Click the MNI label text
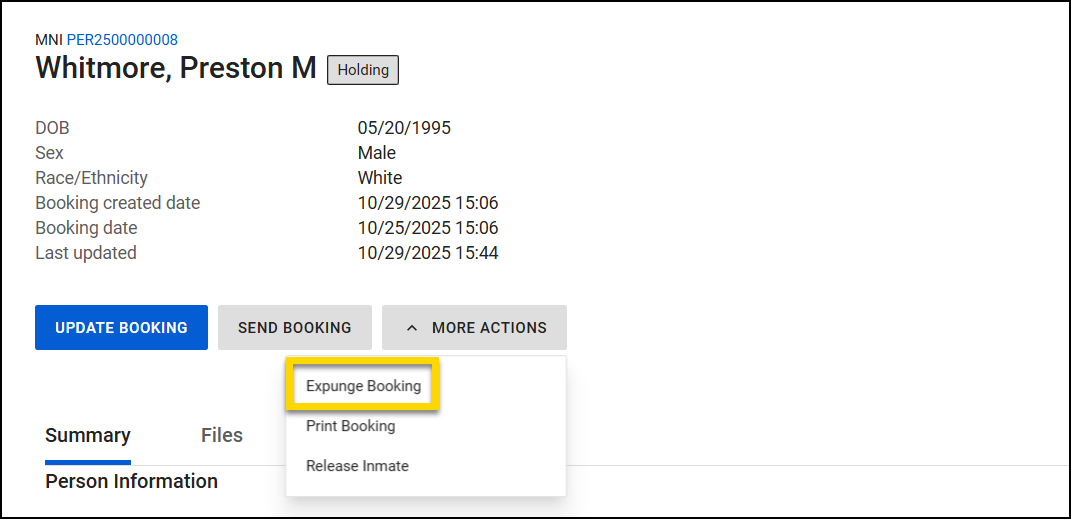This screenshot has width=1071, height=519. tap(49, 40)
